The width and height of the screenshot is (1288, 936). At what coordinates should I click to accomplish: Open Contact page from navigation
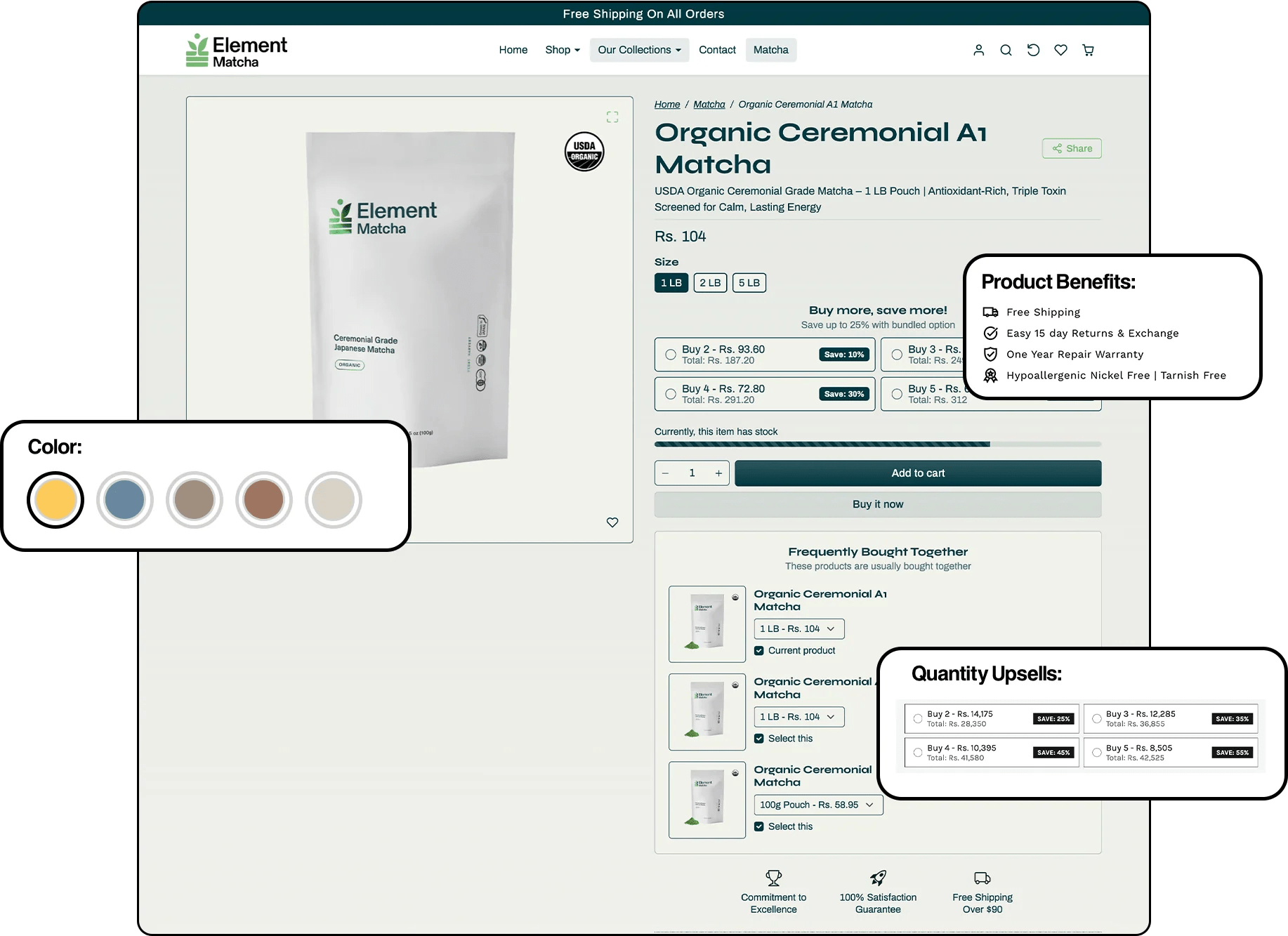[717, 50]
